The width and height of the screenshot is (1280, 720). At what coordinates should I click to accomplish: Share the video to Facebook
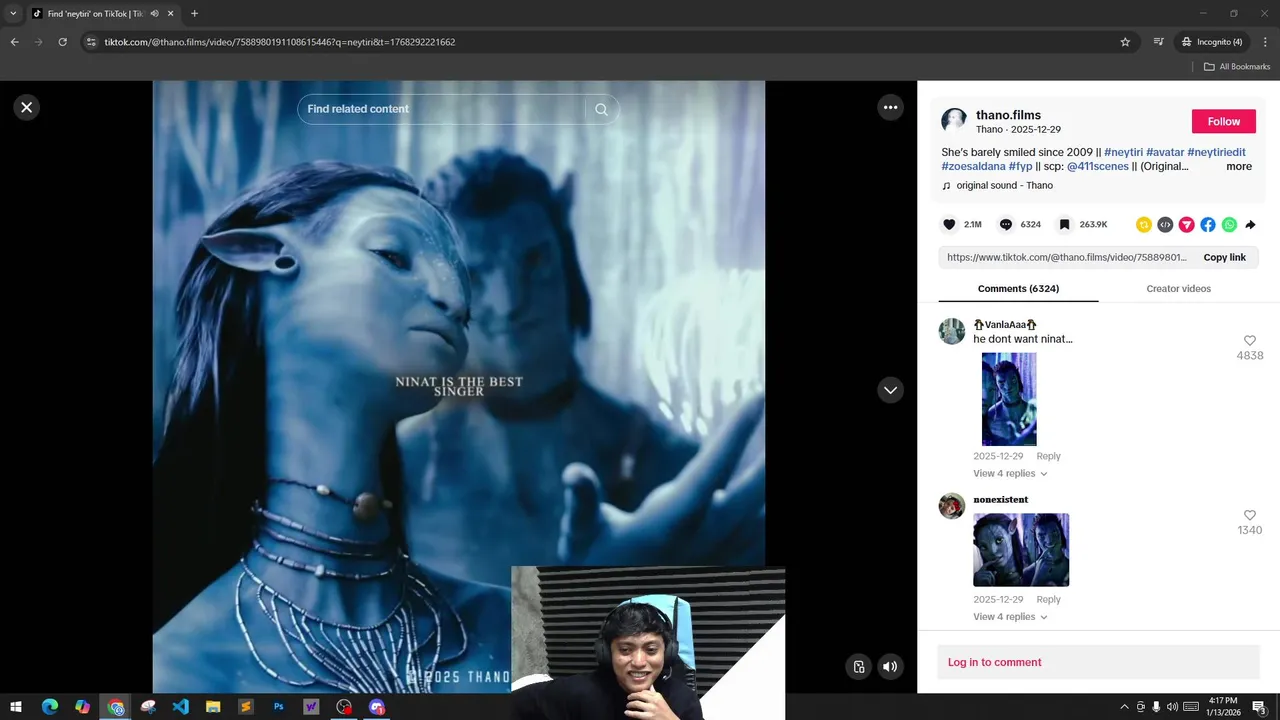(1208, 225)
